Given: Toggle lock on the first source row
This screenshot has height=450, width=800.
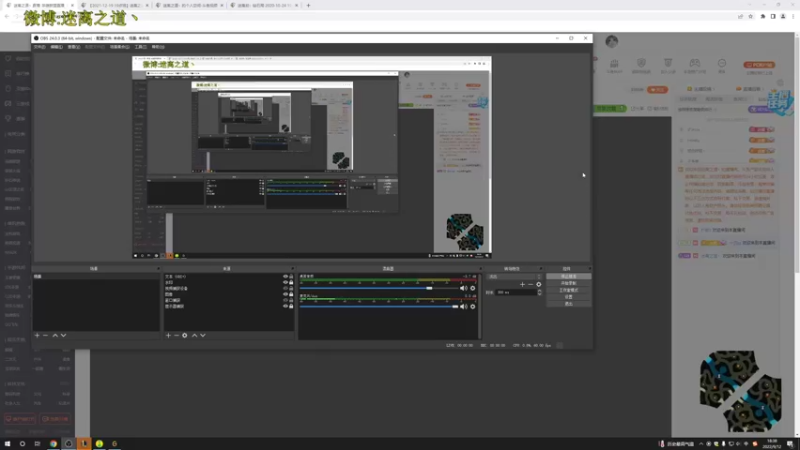Looking at the screenshot, I should [291, 277].
